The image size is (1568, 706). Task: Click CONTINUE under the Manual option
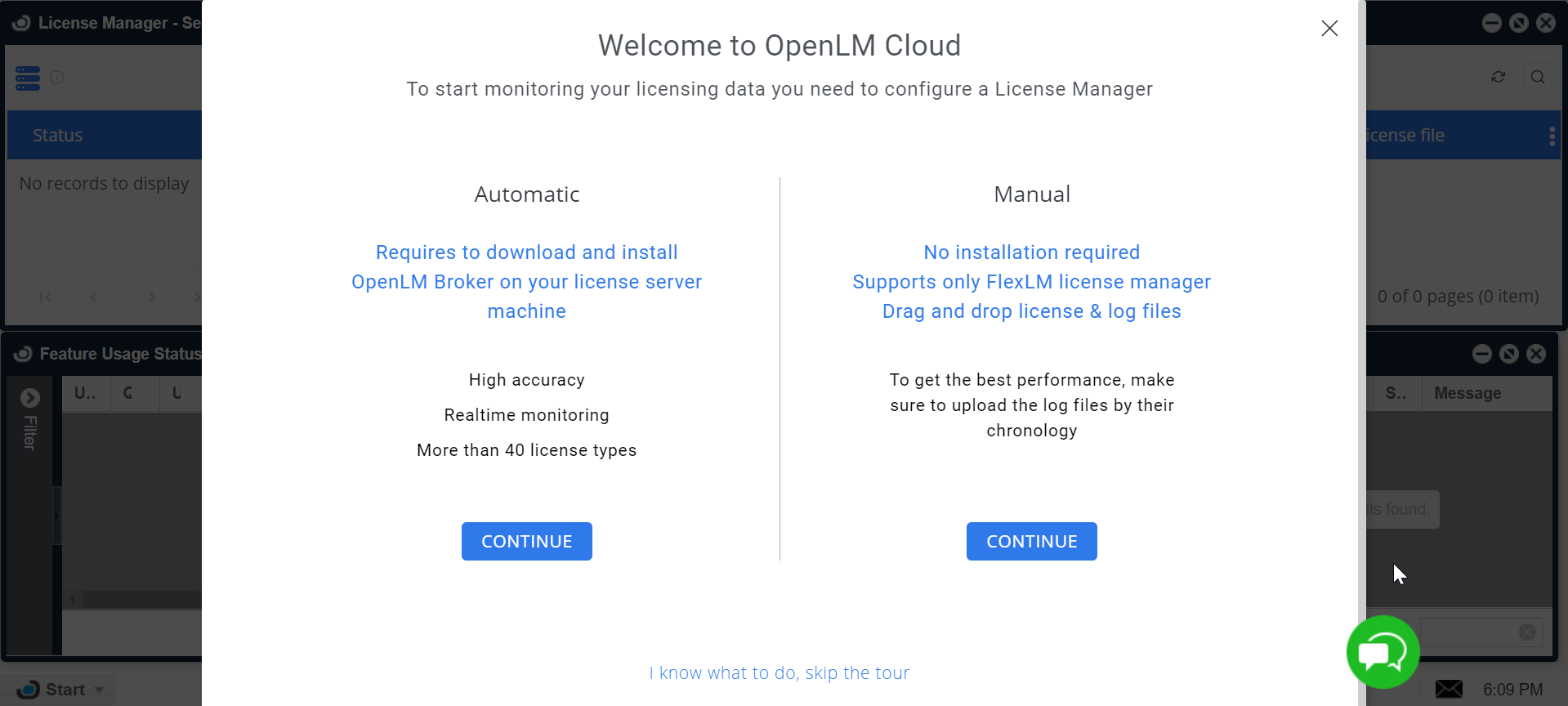1031,541
